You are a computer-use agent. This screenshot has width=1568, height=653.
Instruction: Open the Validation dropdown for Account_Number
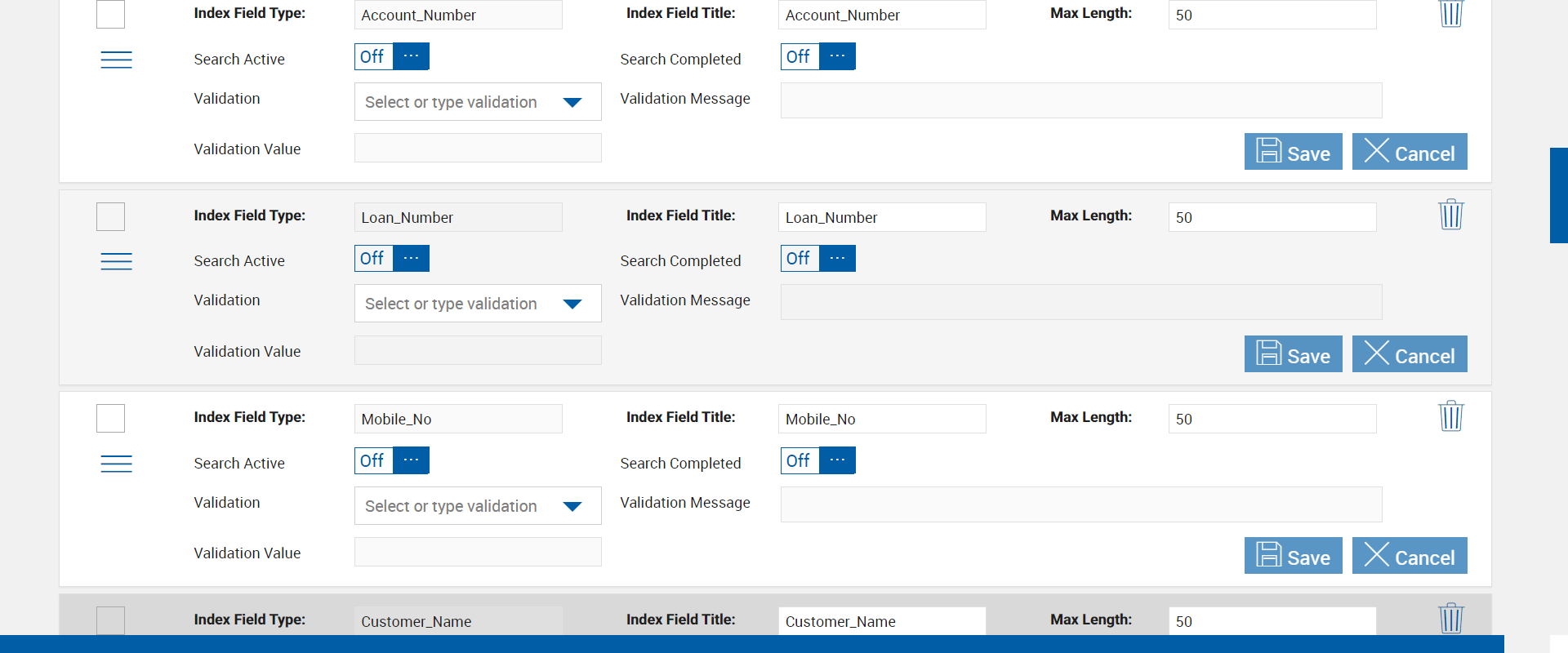tap(478, 102)
